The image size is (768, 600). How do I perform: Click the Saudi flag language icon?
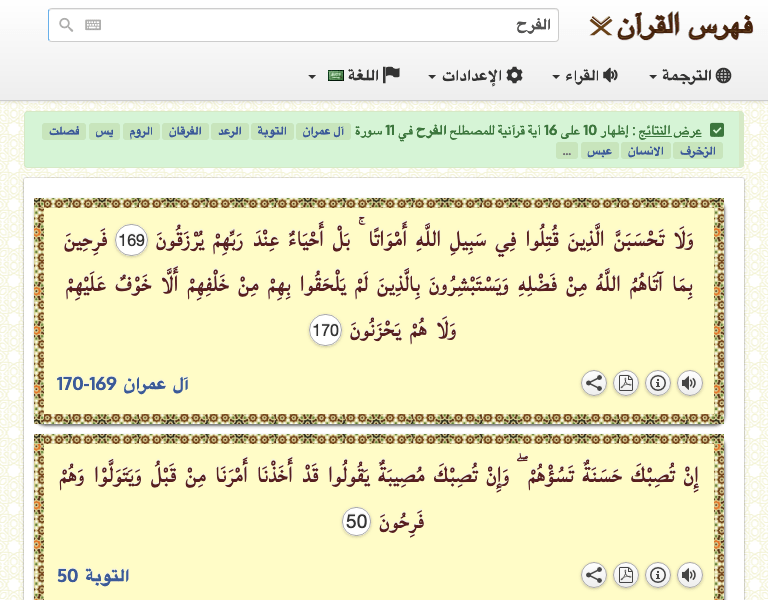pyautogui.click(x=336, y=76)
